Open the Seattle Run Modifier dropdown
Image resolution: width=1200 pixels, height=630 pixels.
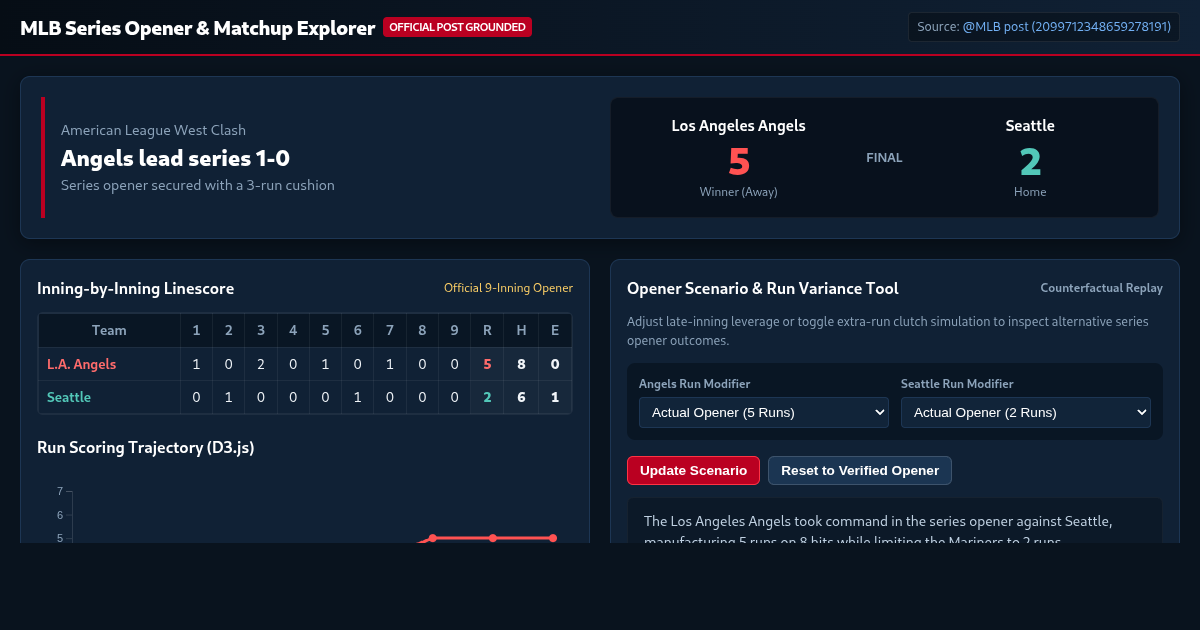(x=1026, y=412)
